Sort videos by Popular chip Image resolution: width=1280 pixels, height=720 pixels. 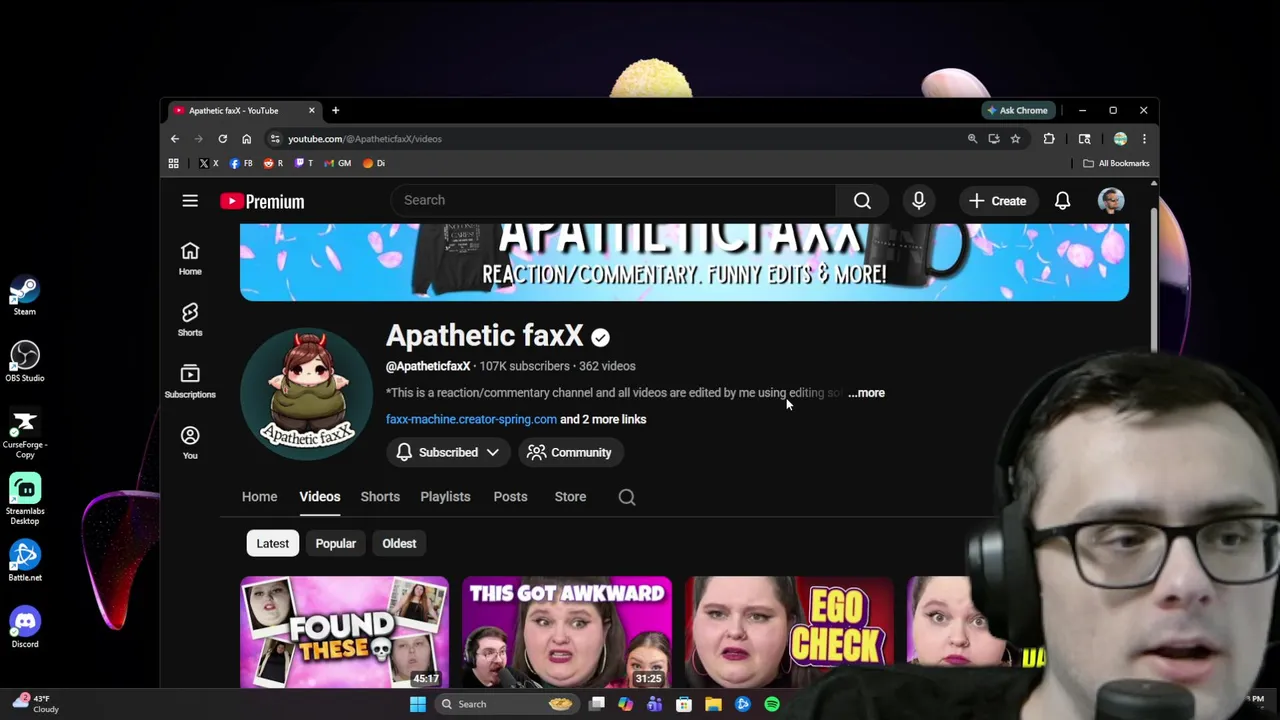336,544
